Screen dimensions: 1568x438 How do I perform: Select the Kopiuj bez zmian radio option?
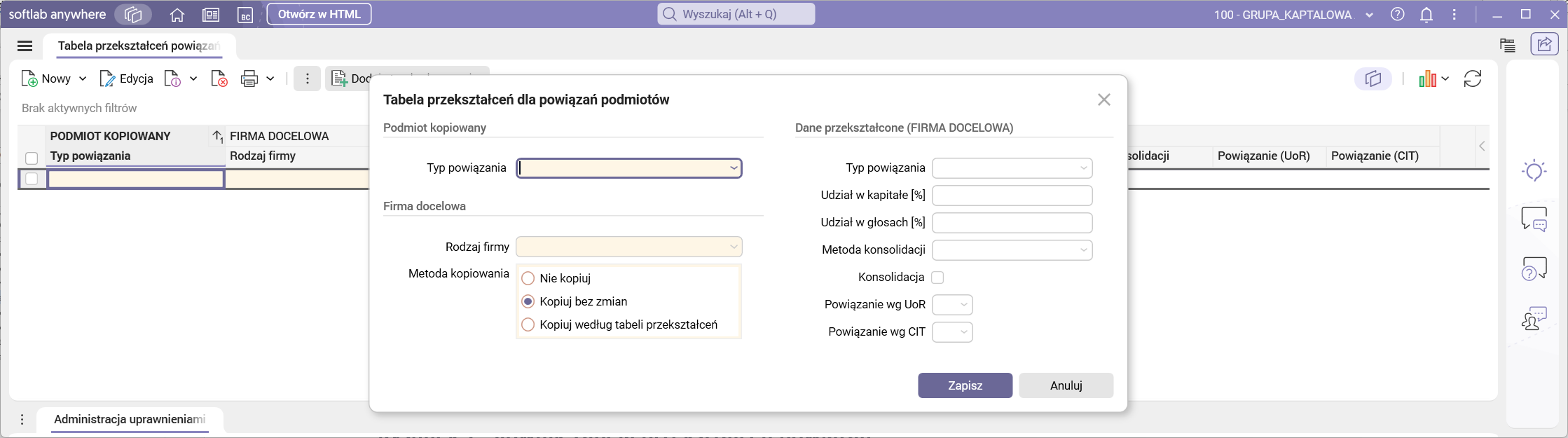click(528, 301)
